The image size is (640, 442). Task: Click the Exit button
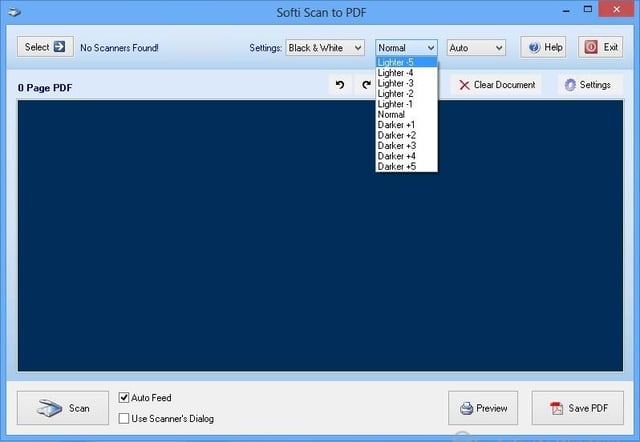tap(600, 47)
